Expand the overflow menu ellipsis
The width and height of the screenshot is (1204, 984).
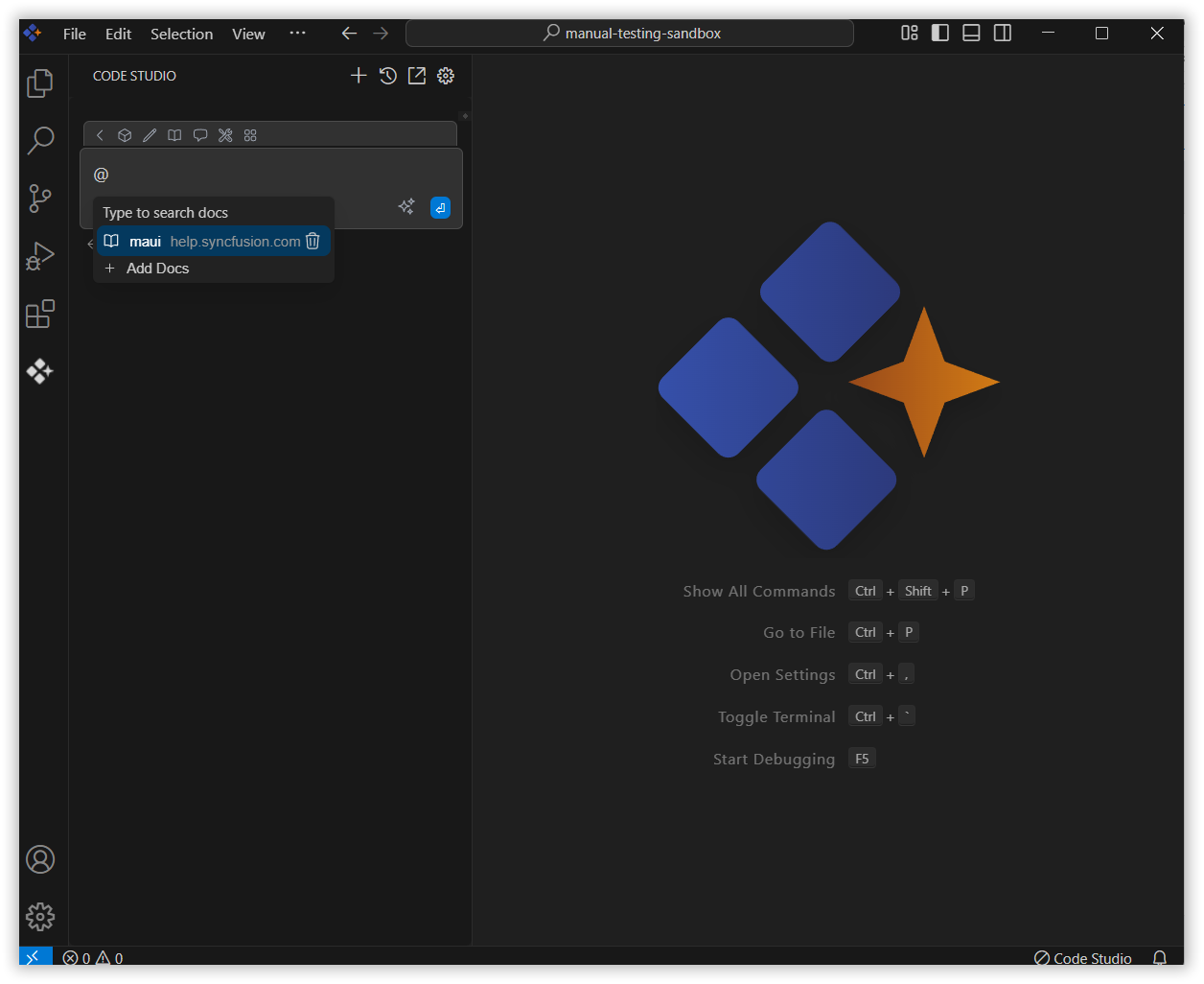(x=298, y=34)
